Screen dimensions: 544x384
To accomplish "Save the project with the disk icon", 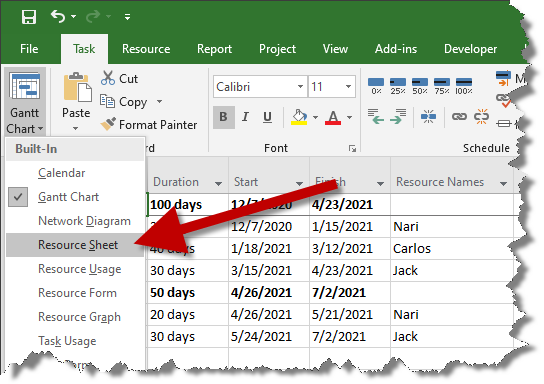I will 29,17.
